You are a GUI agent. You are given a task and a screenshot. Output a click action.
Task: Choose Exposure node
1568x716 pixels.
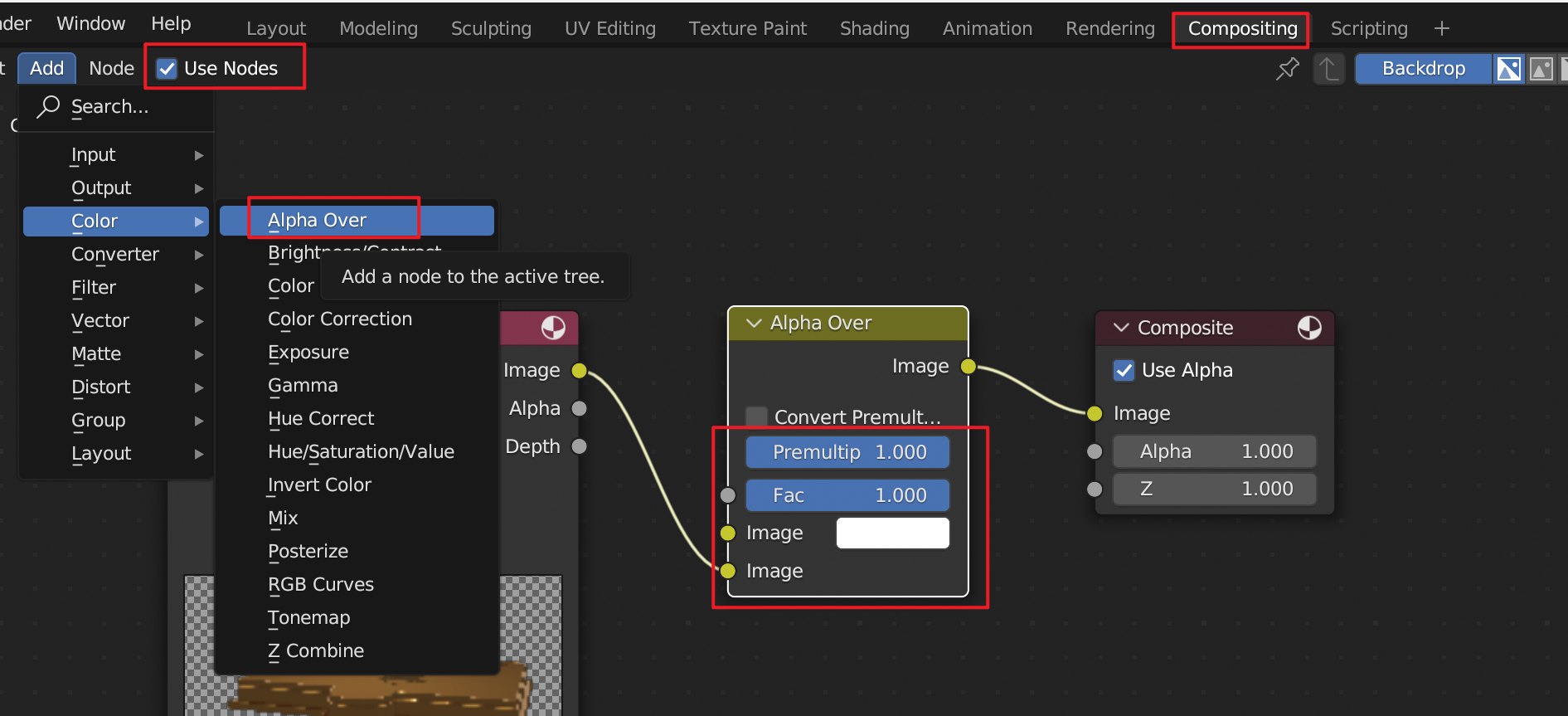click(357, 353)
